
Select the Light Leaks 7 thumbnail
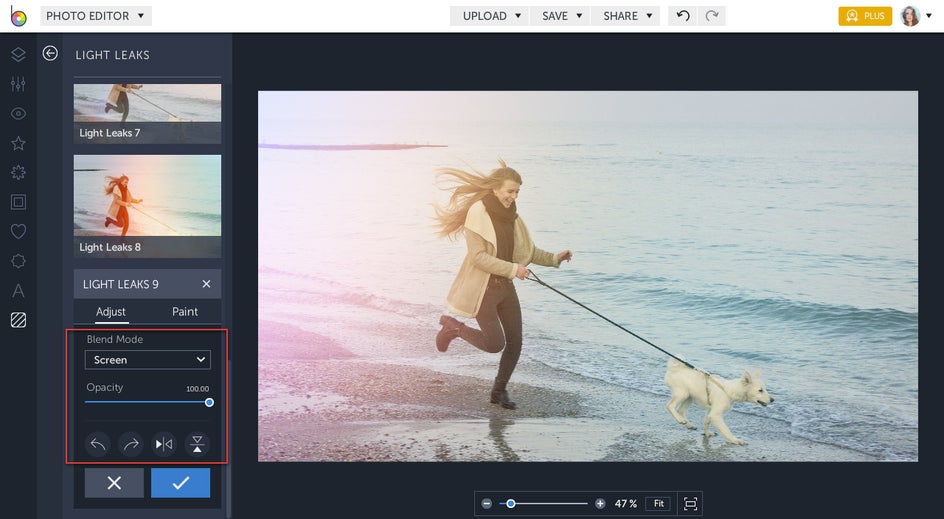pos(148,114)
